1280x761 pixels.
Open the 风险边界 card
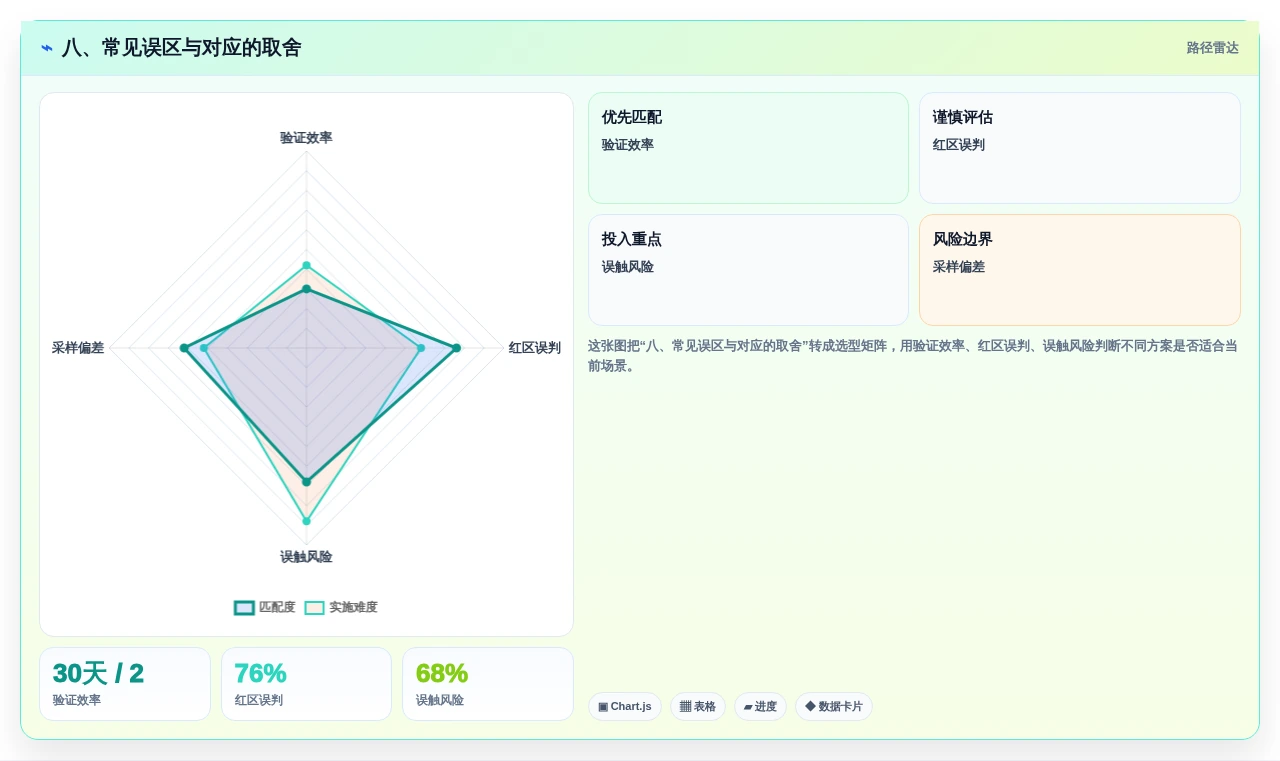[1080, 270]
